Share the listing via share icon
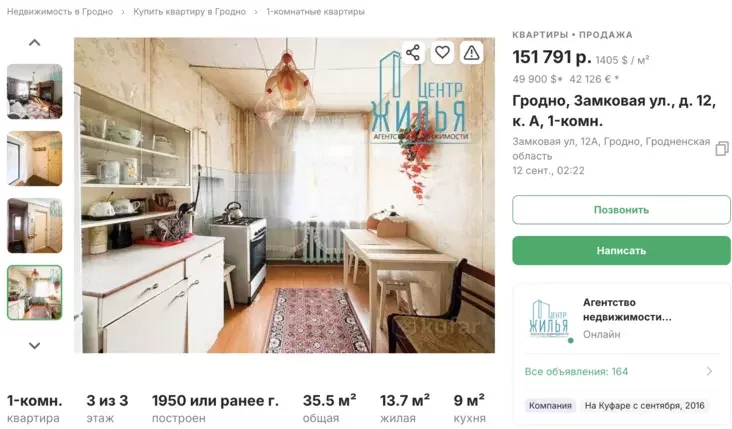Viewport: 732px width, 429px height. click(x=413, y=52)
